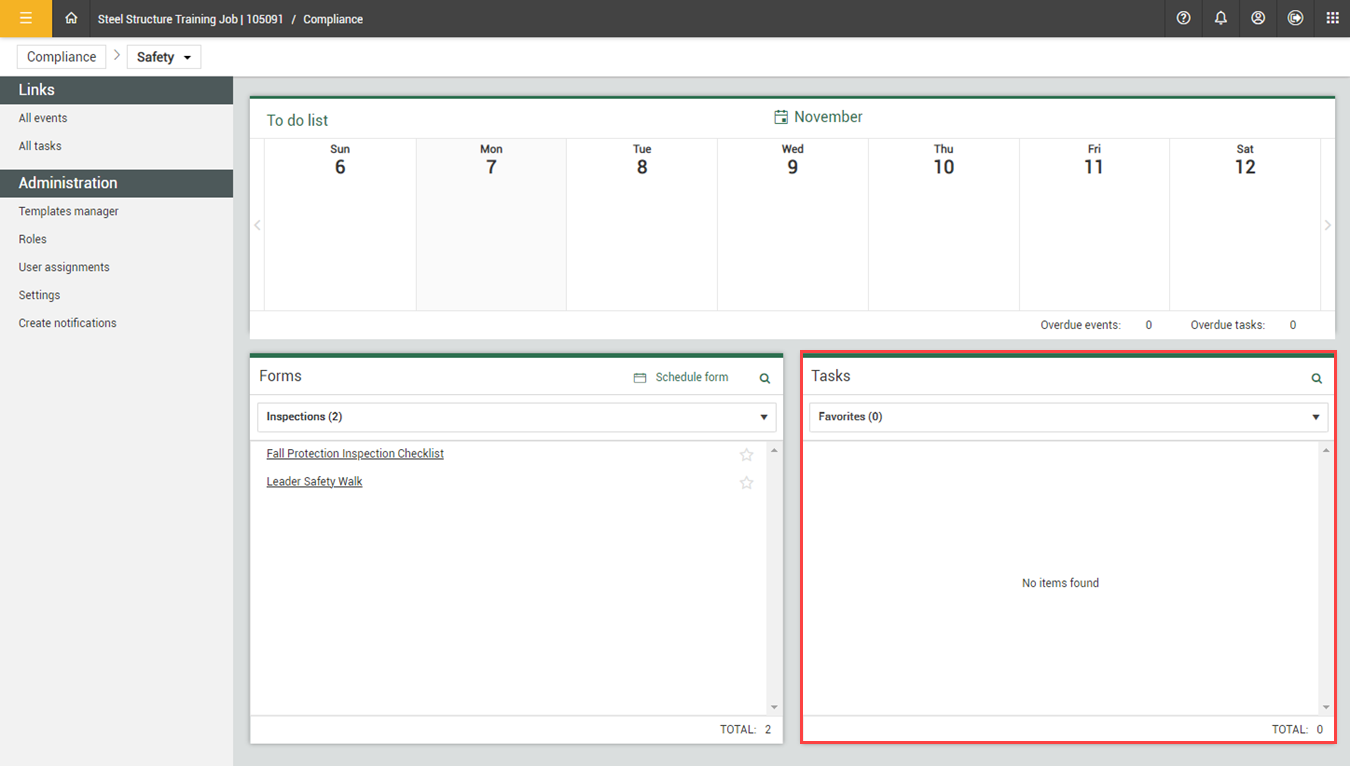
Task: Click the Schedule form button
Action: pyautogui.click(x=681, y=377)
